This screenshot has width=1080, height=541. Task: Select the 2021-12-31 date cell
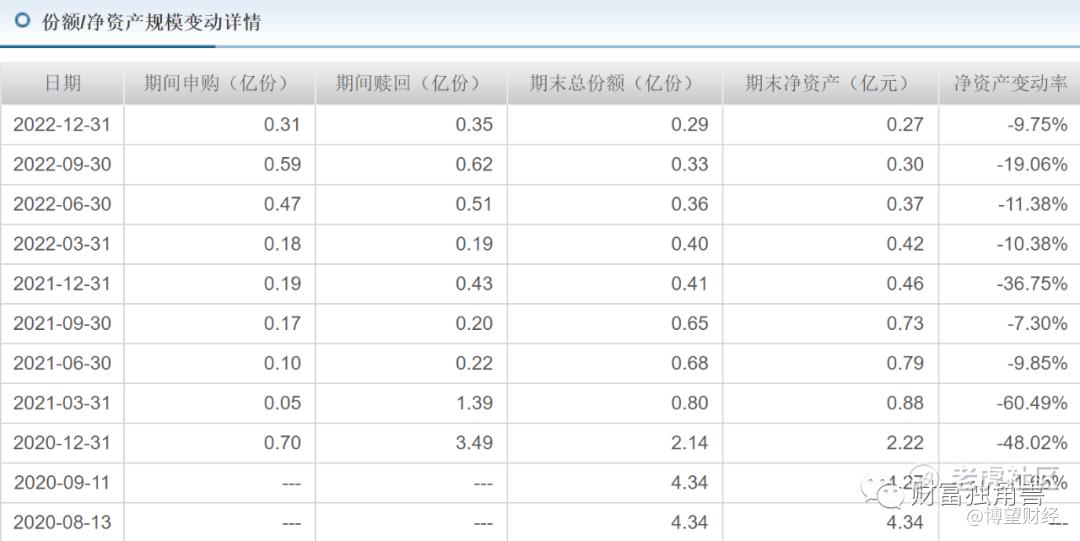62,284
